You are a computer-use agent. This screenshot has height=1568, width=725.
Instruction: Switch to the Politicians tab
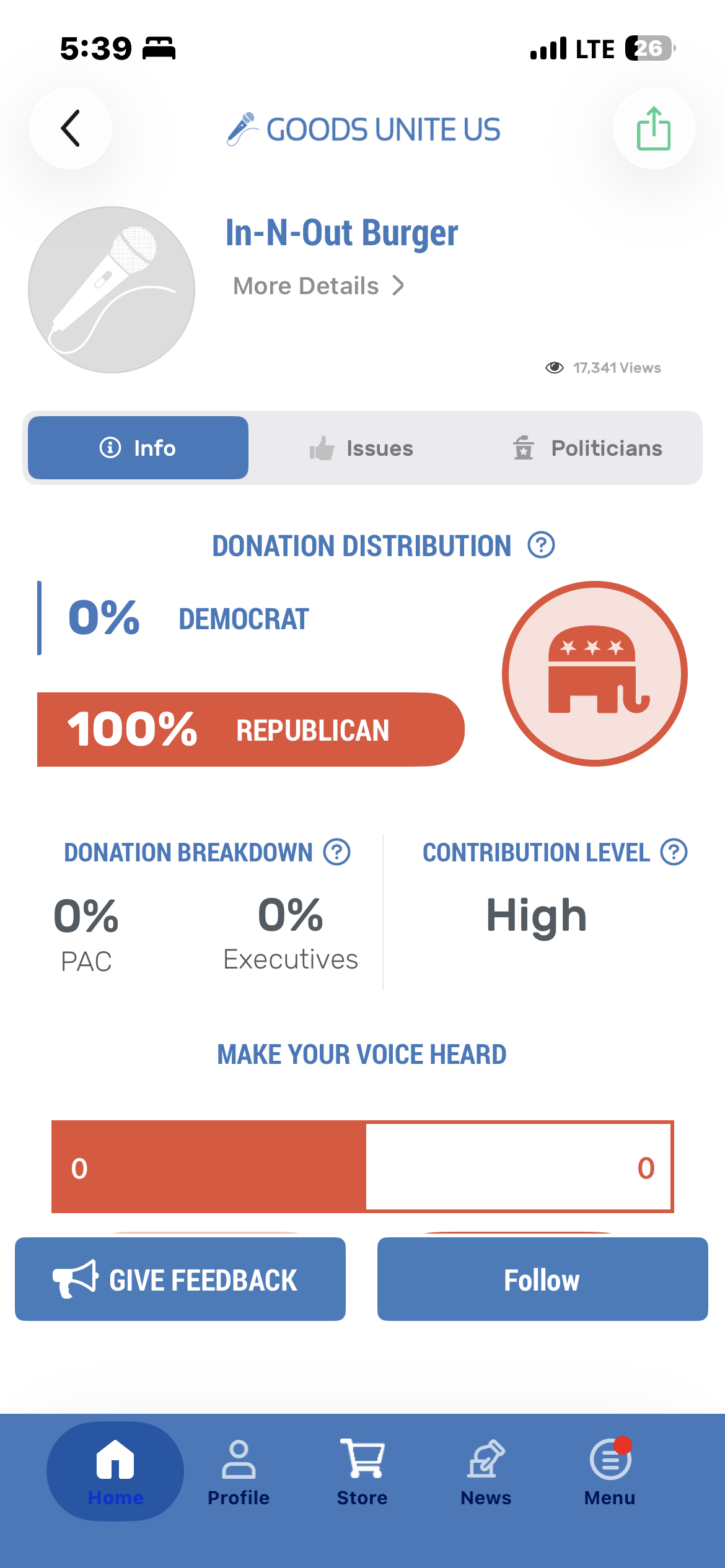point(587,448)
